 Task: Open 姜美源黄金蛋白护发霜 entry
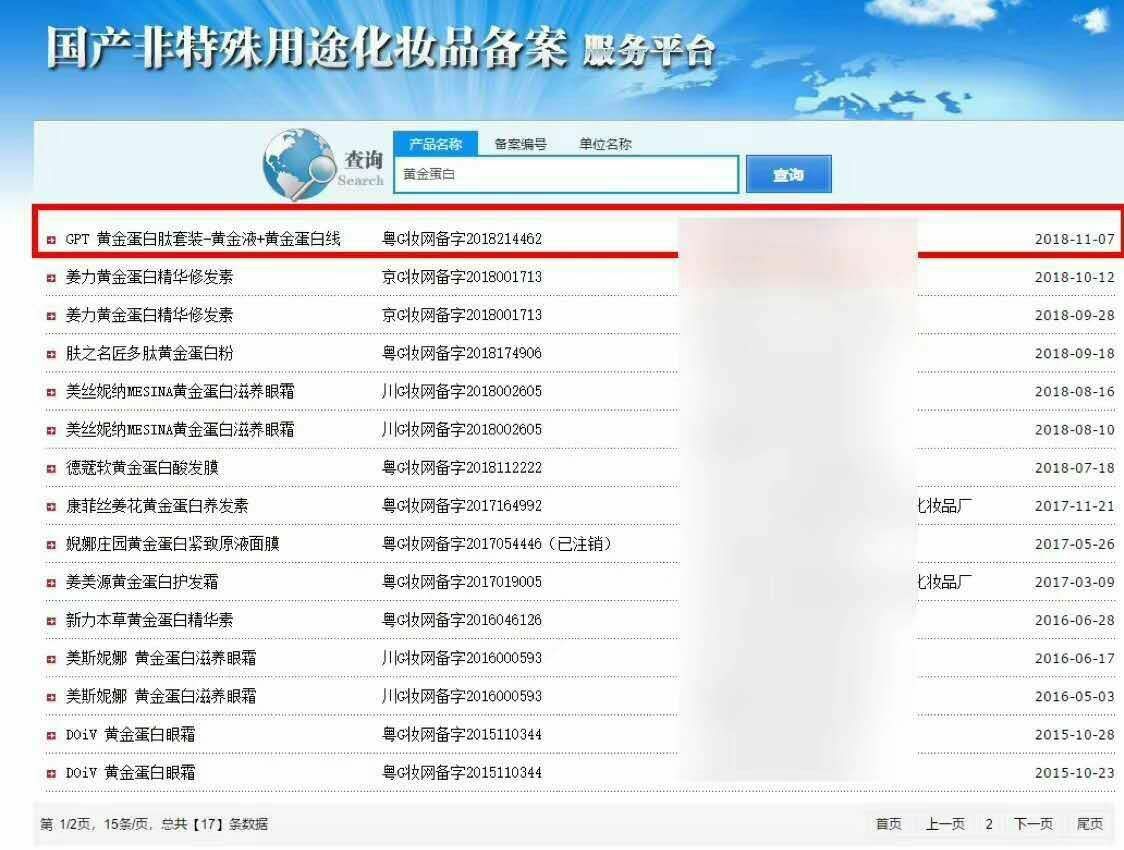(x=142, y=583)
